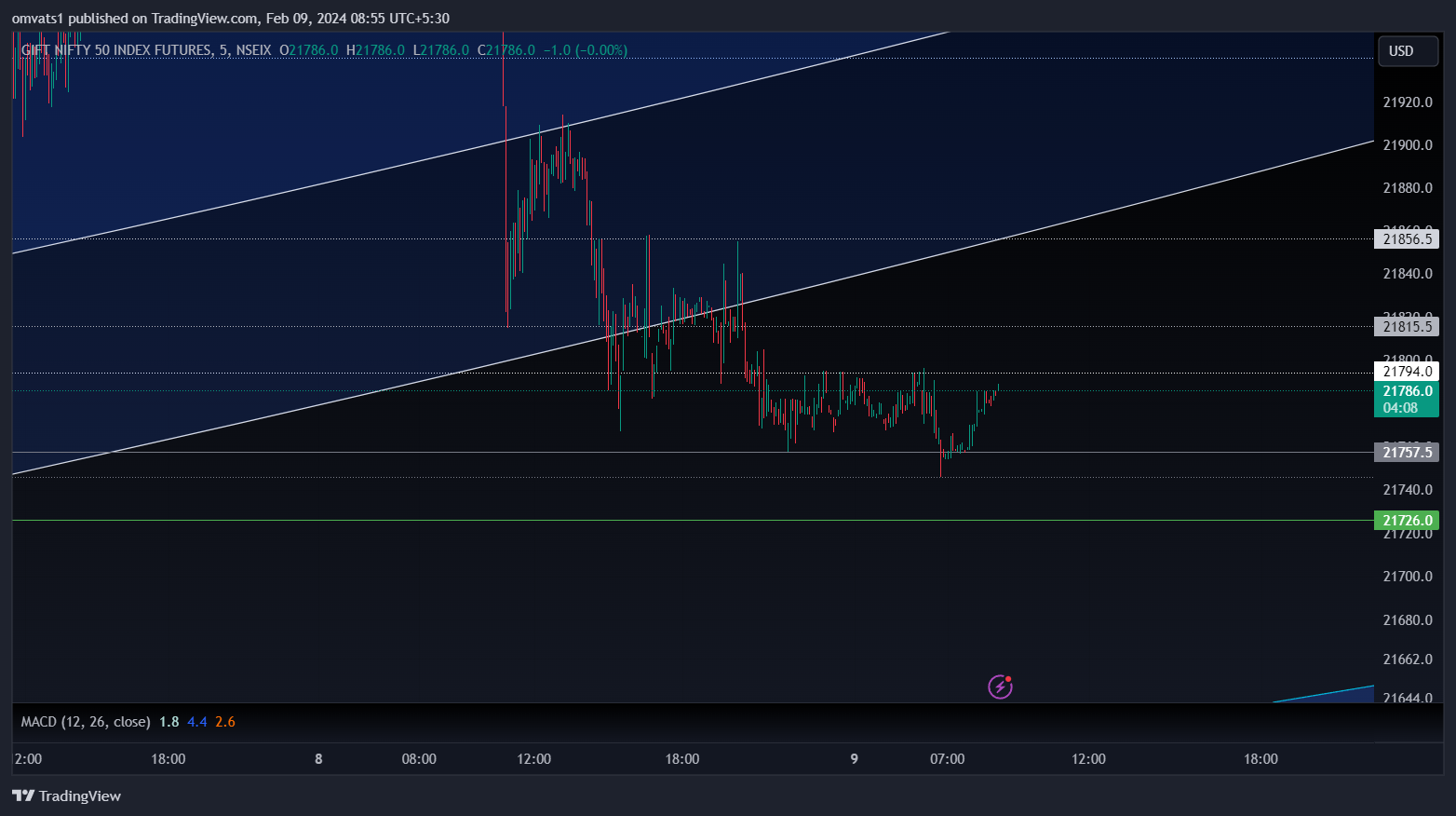Click the orange MACD value 2.6
The width and height of the screenshot is (1456, 816).
(x=225, y=722)
